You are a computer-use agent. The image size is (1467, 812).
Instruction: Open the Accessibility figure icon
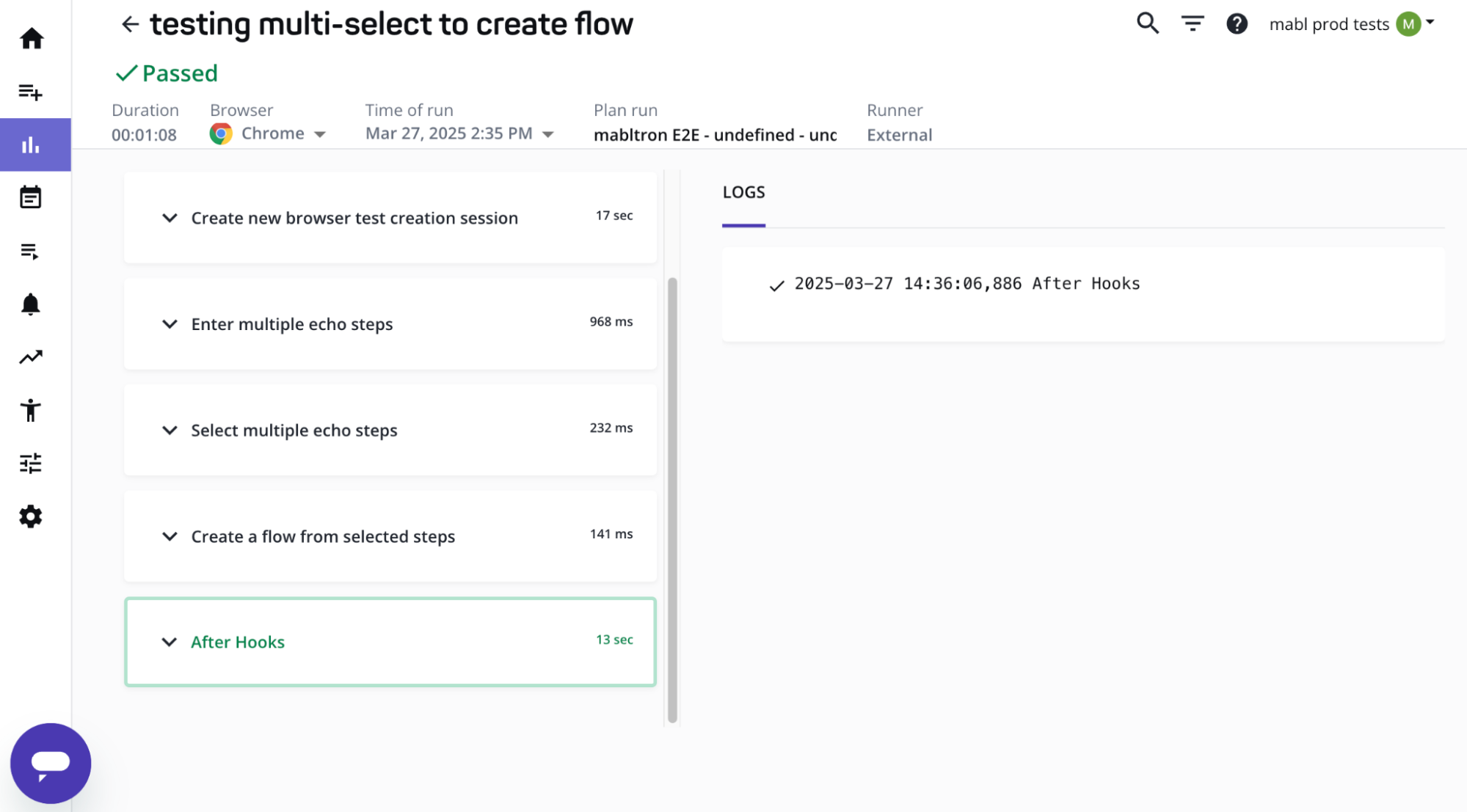(x=31, y=410)
